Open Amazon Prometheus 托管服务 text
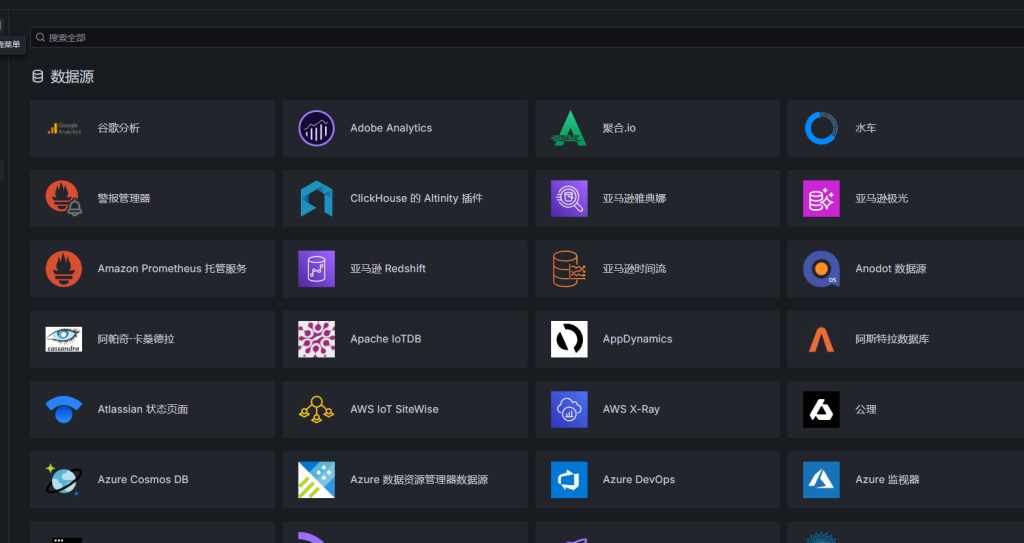The width and height of the screenshot is (1024, 543). (x=172, y=269)
